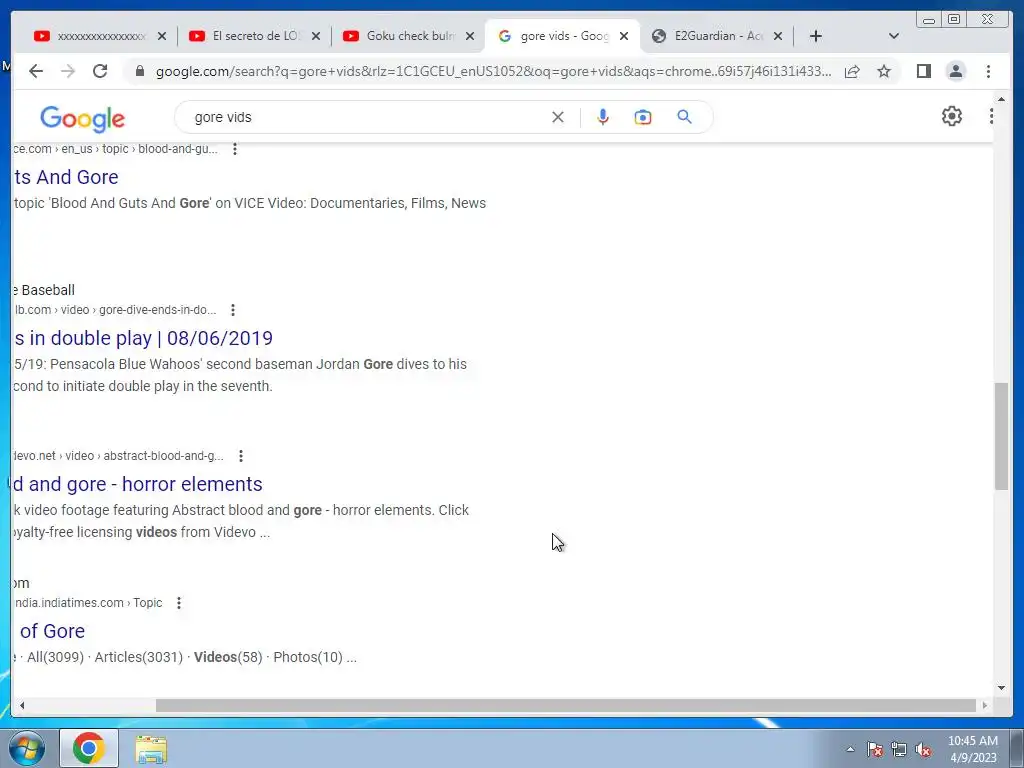Click 'ndia.indiatimes.com › Topic' breadcrumb text
The height and width of the screenshot is (768, 1024).
pos(88,603)
